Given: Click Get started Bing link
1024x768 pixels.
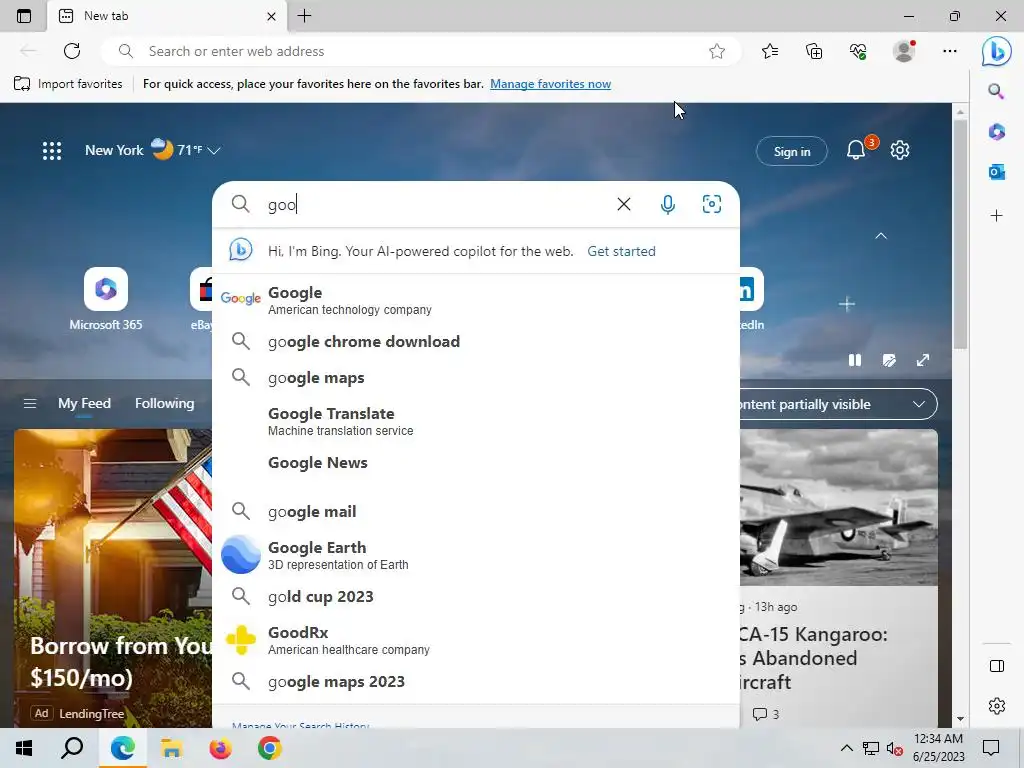Looking at the screenshot, I should pos(621,251).
